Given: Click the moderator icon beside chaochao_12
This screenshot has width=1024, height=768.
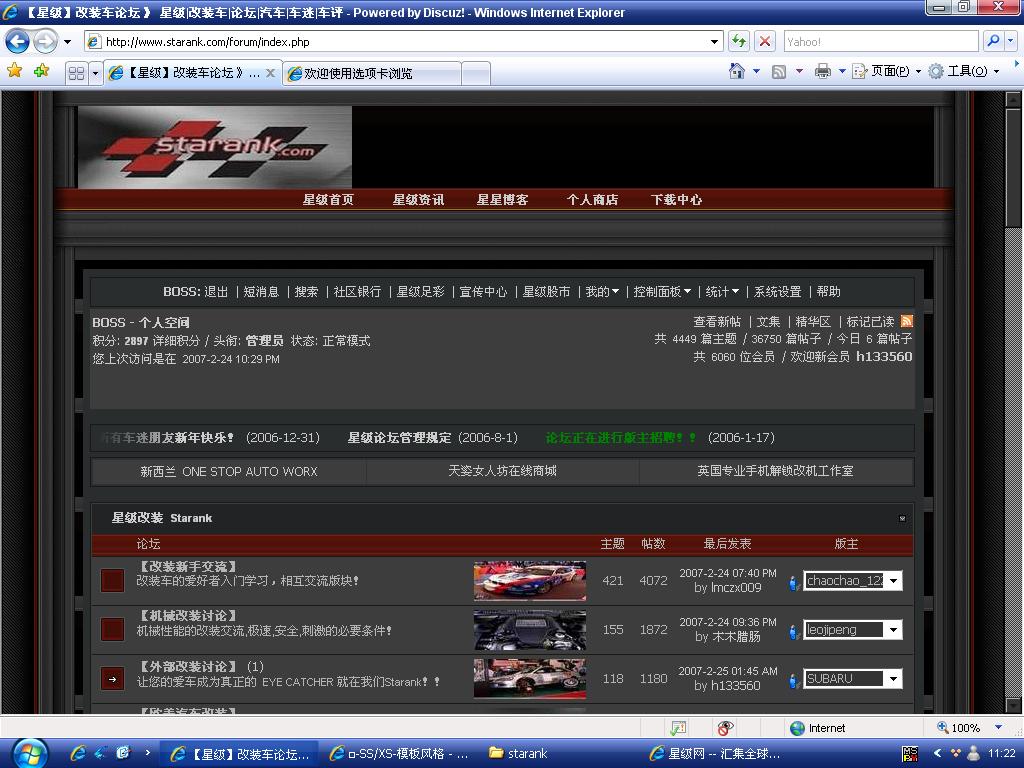Looking at the screenshot, I should pyautogui.click(x=794, y=582).
